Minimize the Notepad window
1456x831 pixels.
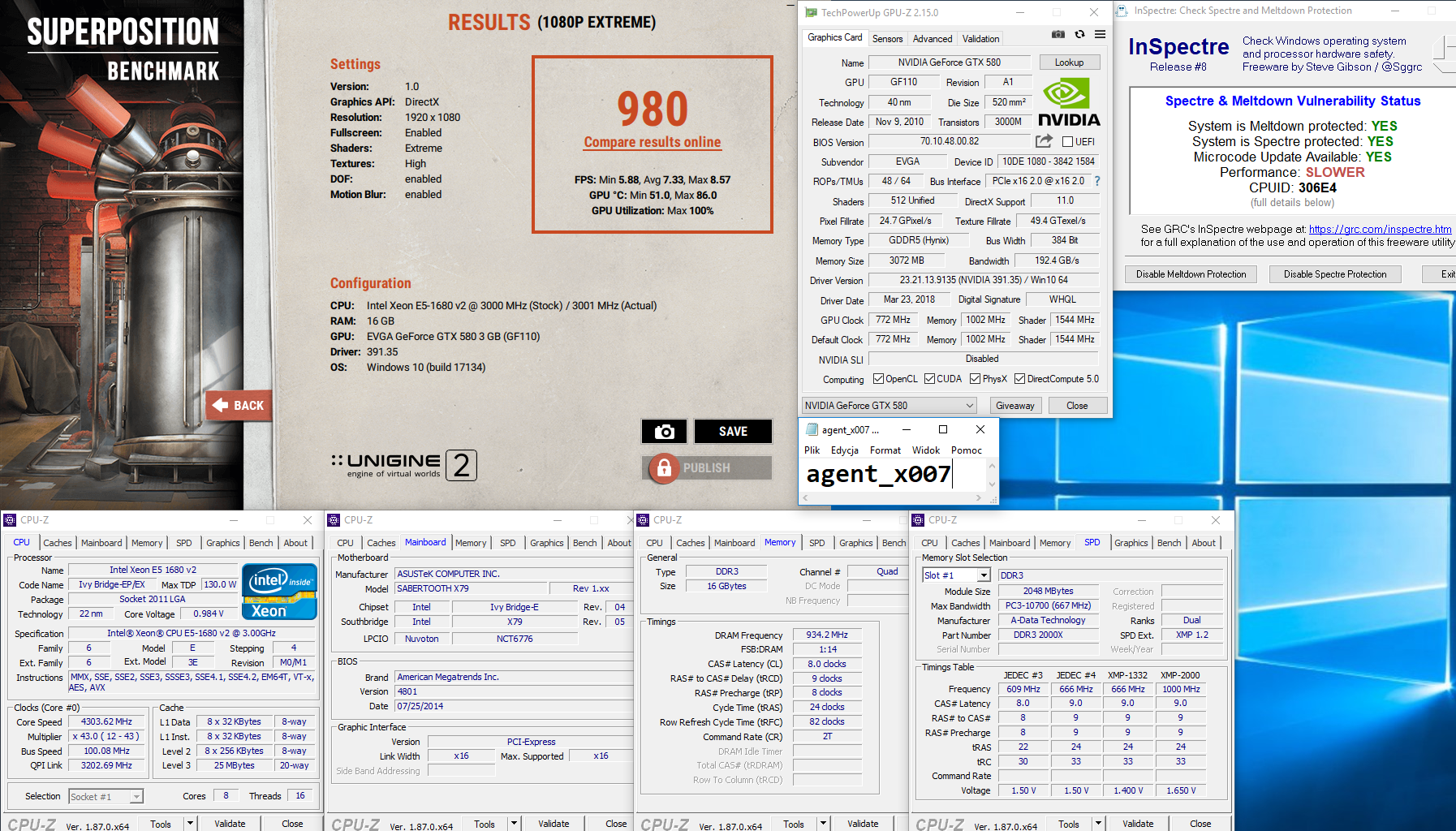point(906,429)
